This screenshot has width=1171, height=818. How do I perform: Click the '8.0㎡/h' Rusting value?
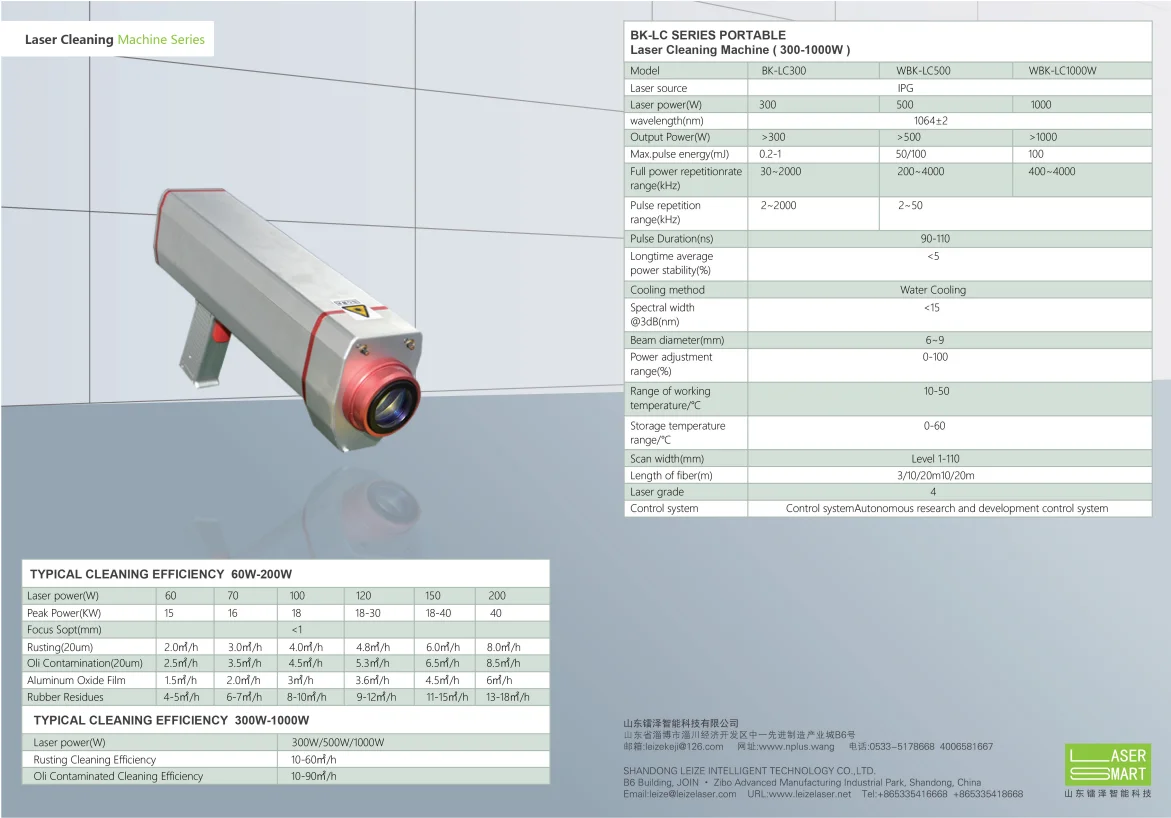[503, 648]
